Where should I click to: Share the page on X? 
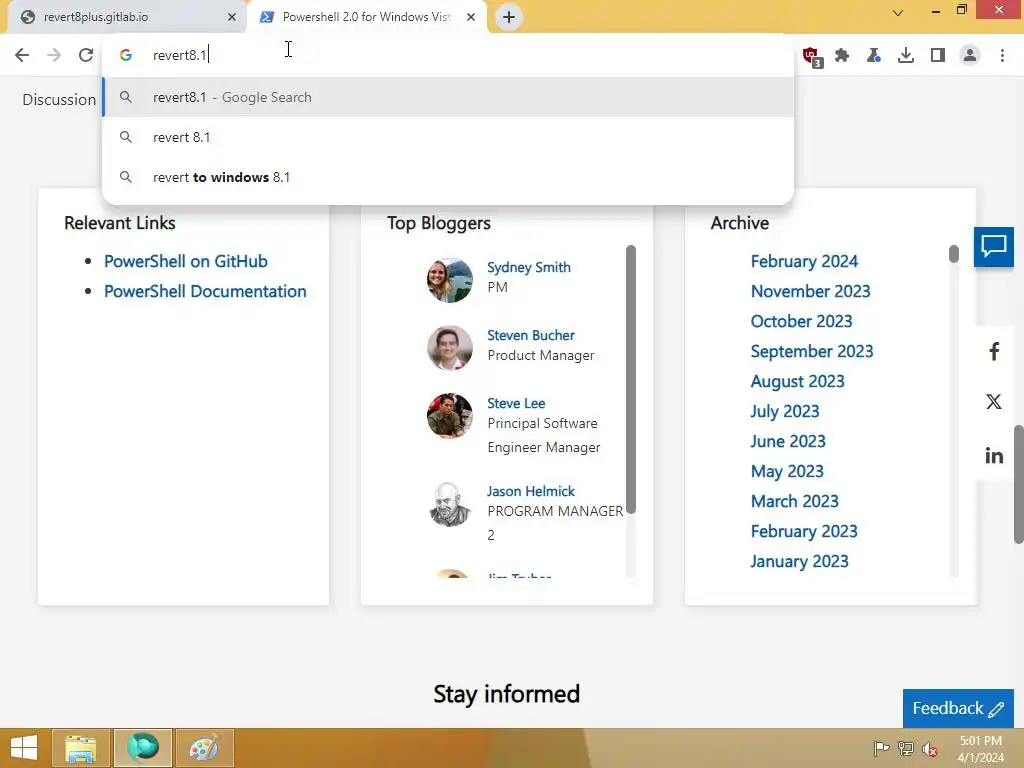point(993,401)
